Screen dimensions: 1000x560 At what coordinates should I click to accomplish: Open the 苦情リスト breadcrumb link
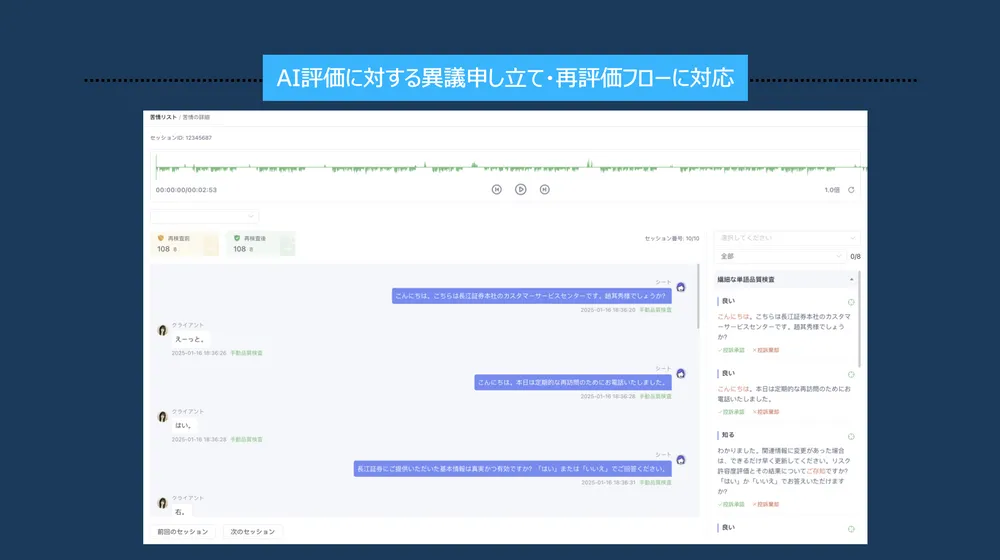click(x=163, y=117)
